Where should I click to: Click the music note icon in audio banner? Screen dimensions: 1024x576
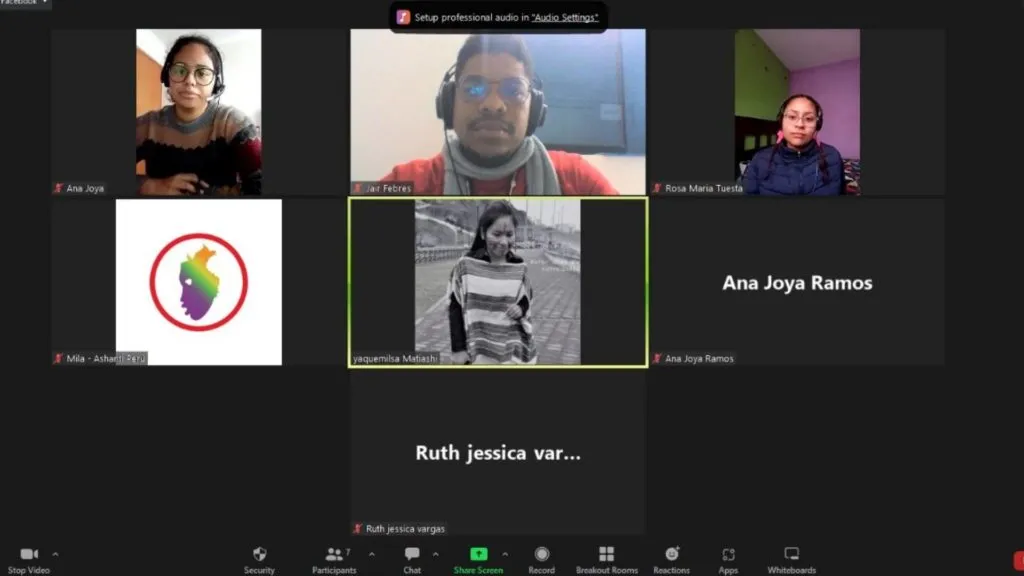pos(403,17)
